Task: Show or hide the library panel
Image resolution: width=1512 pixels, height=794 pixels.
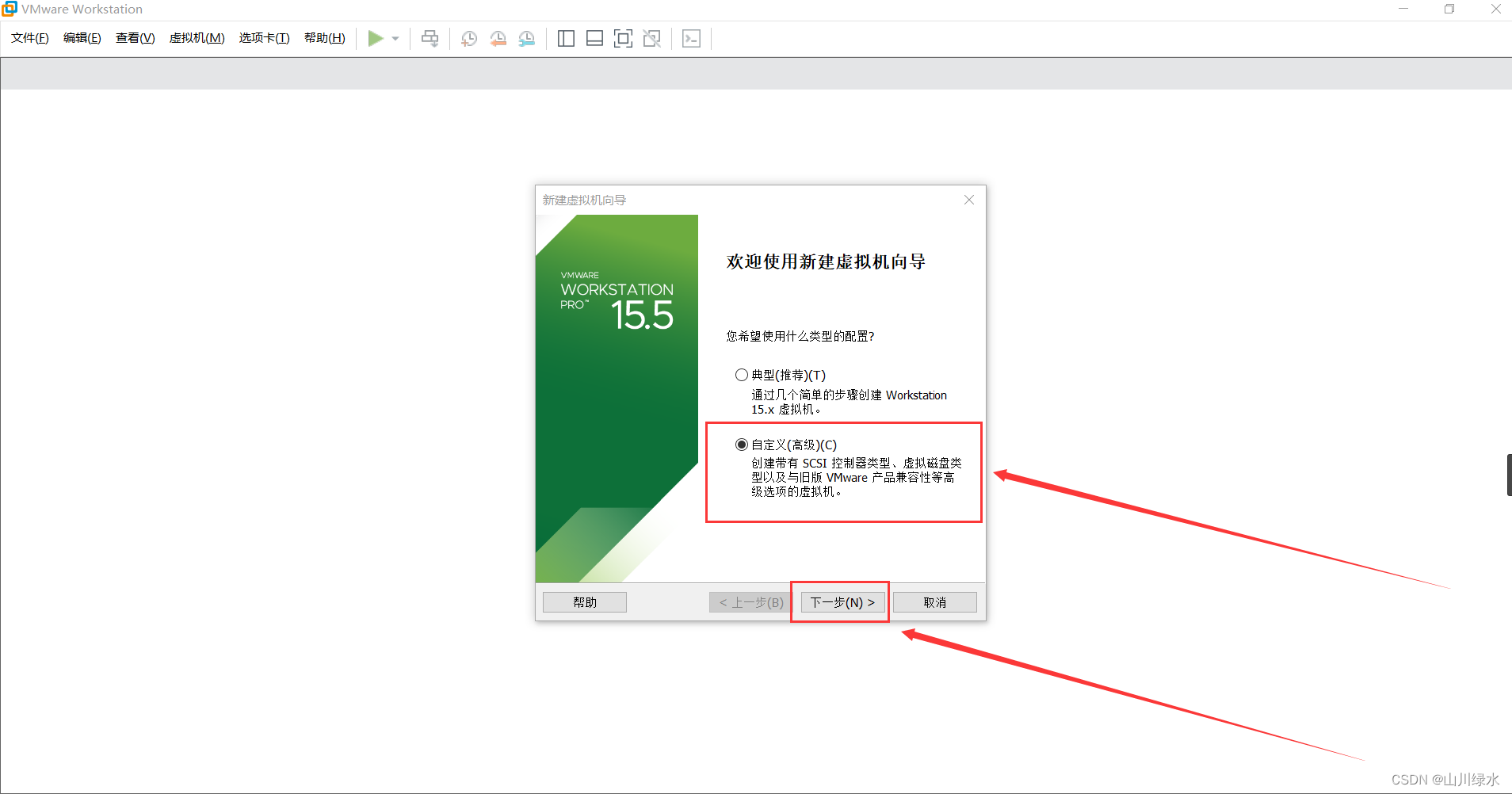Action: [x=566, y=38]
